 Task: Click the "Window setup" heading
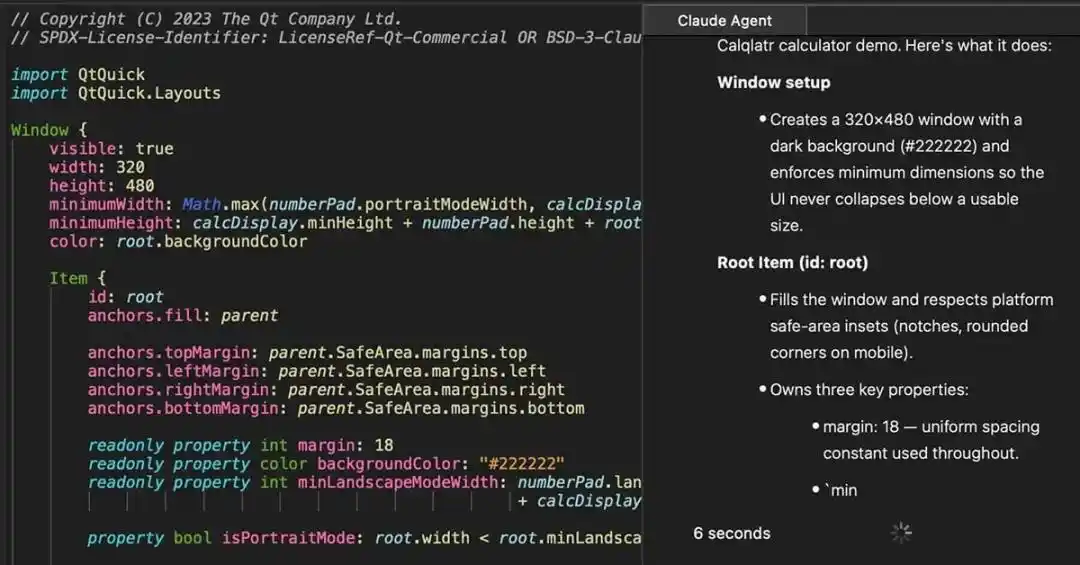[x=773, y=83]
